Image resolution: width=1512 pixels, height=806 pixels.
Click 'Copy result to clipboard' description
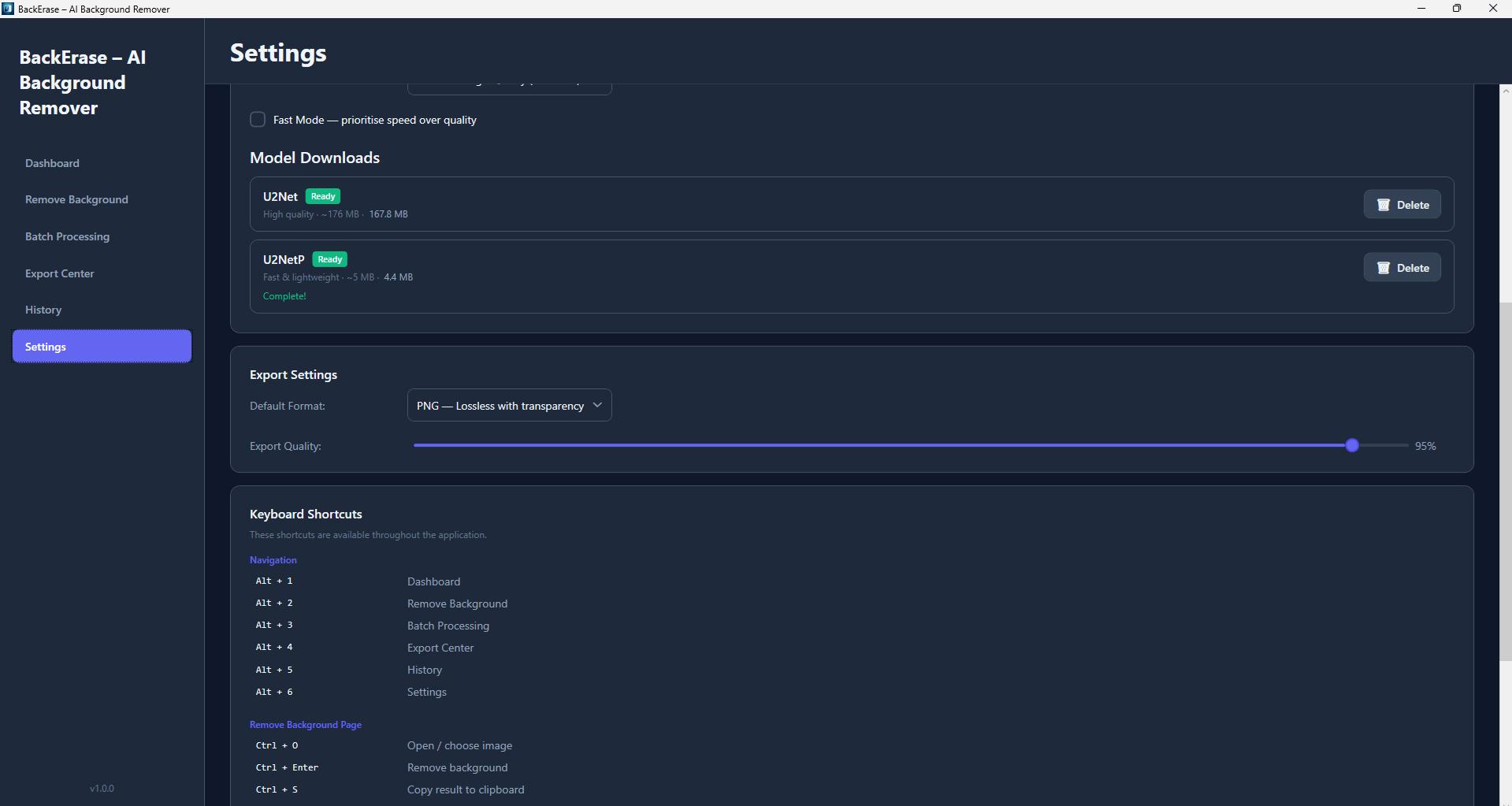pyautogui.click(x=466, y=789)
